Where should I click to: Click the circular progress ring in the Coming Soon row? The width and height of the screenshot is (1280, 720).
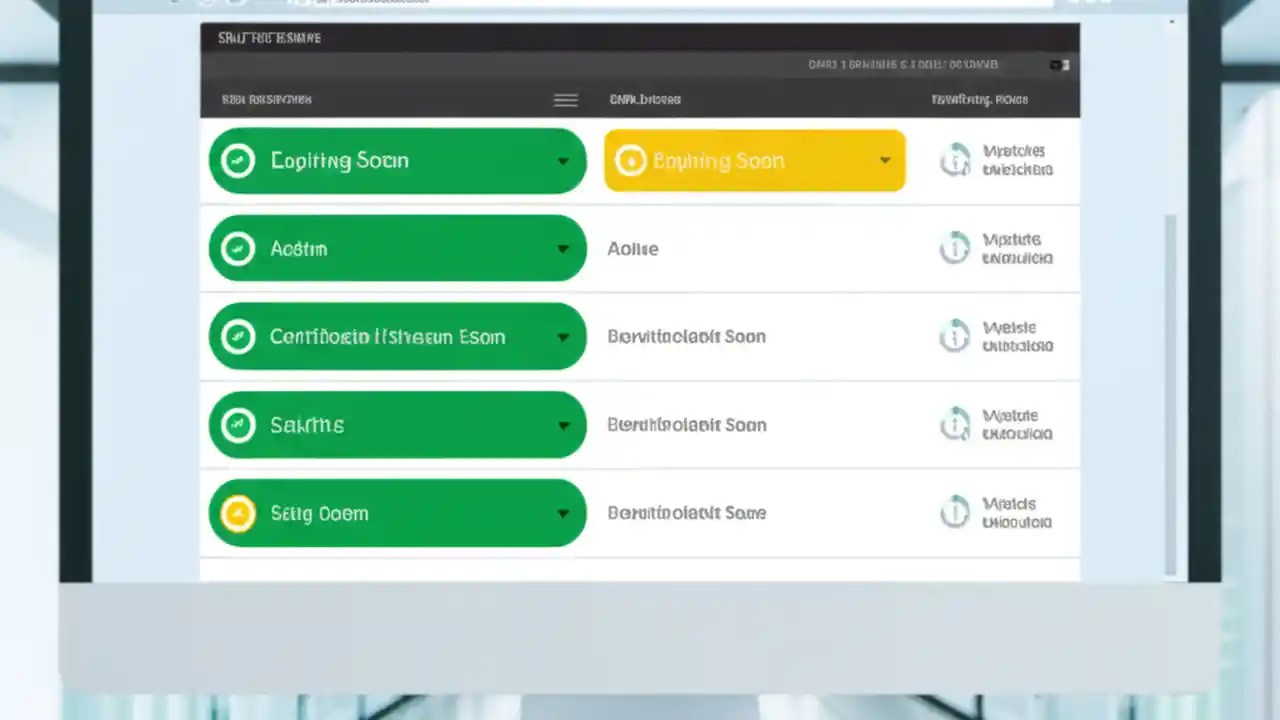(x=955, y=160)
